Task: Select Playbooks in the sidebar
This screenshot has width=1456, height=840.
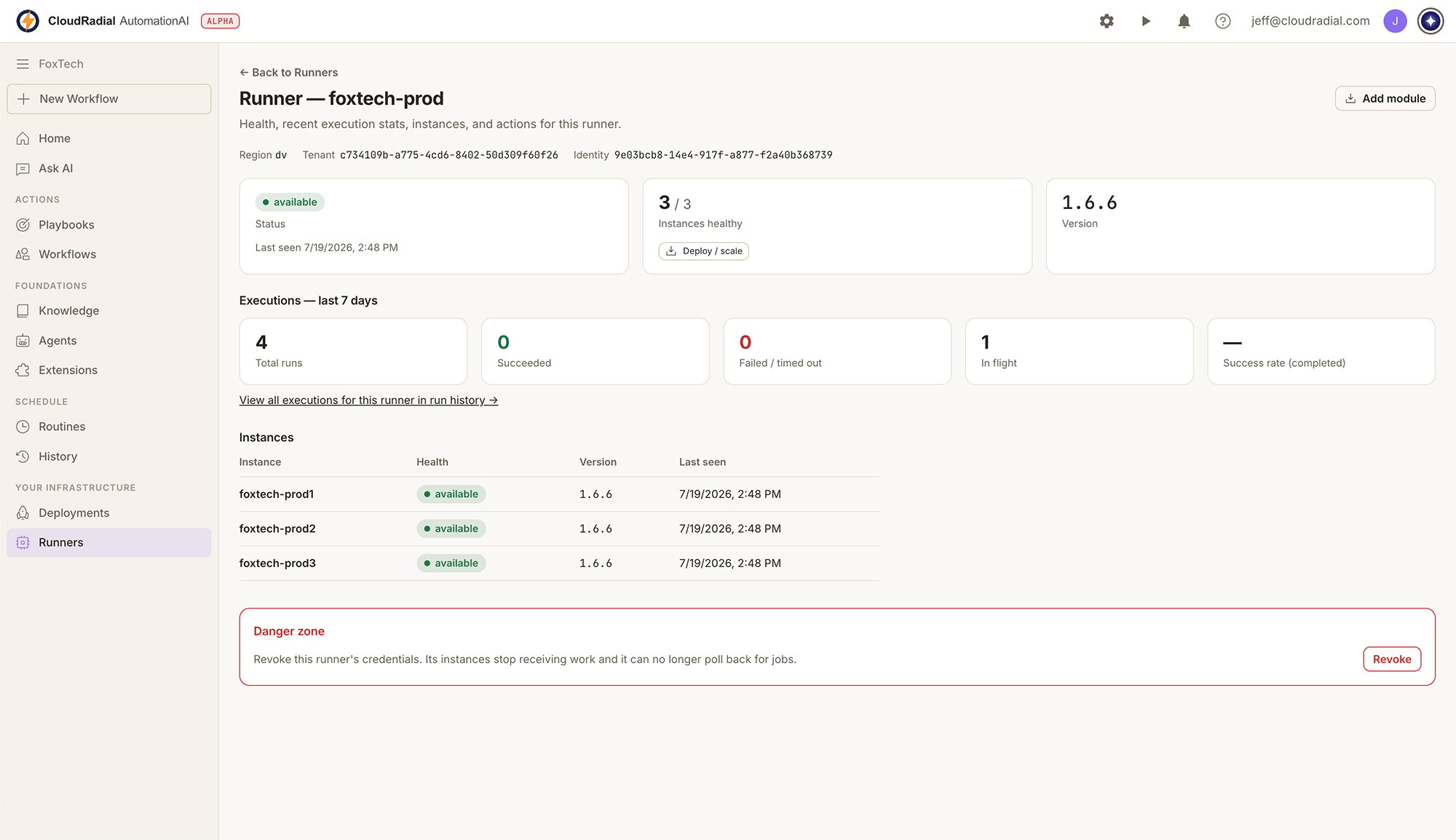Action: 109,225
